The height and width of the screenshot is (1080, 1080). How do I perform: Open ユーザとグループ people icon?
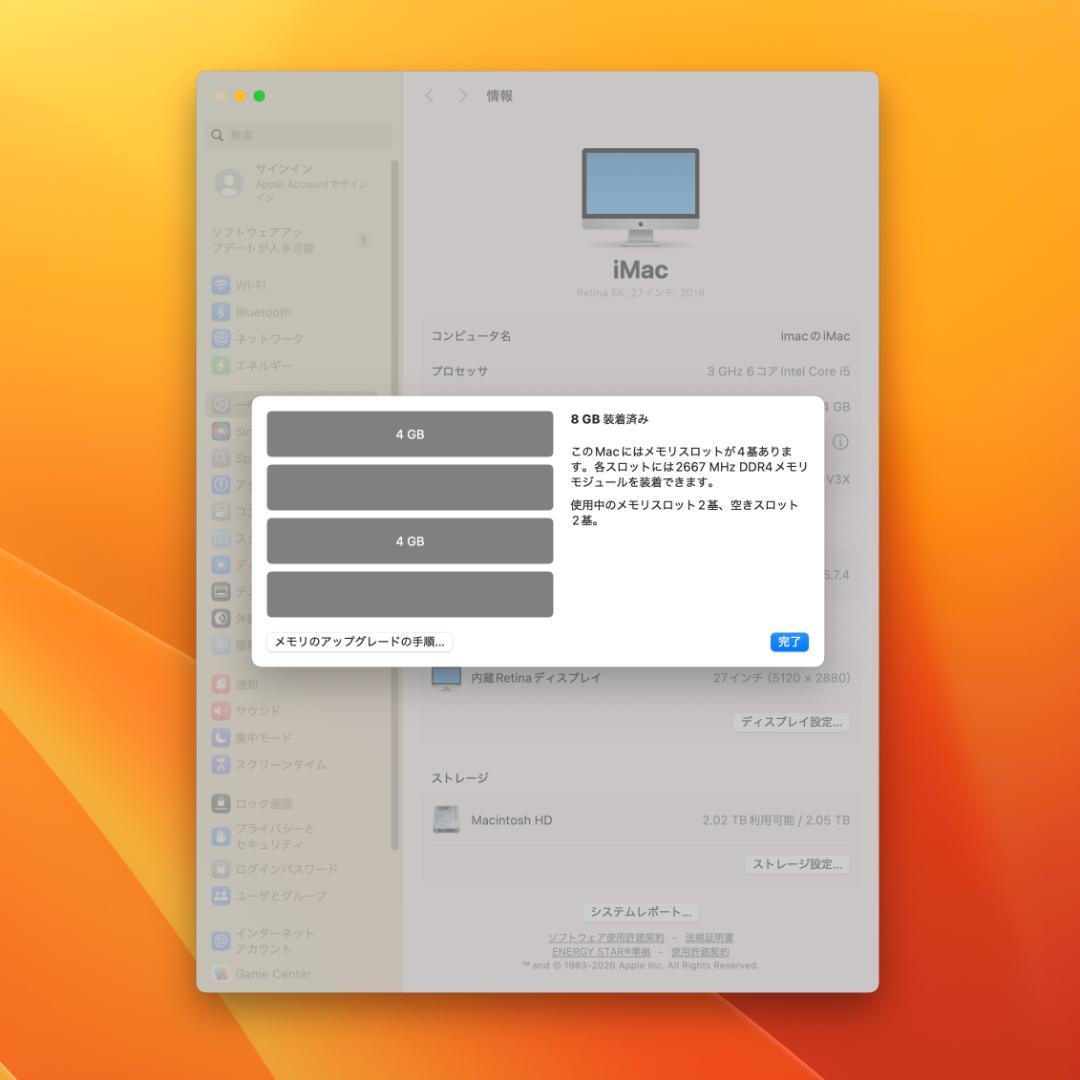(x=220, y=895)
